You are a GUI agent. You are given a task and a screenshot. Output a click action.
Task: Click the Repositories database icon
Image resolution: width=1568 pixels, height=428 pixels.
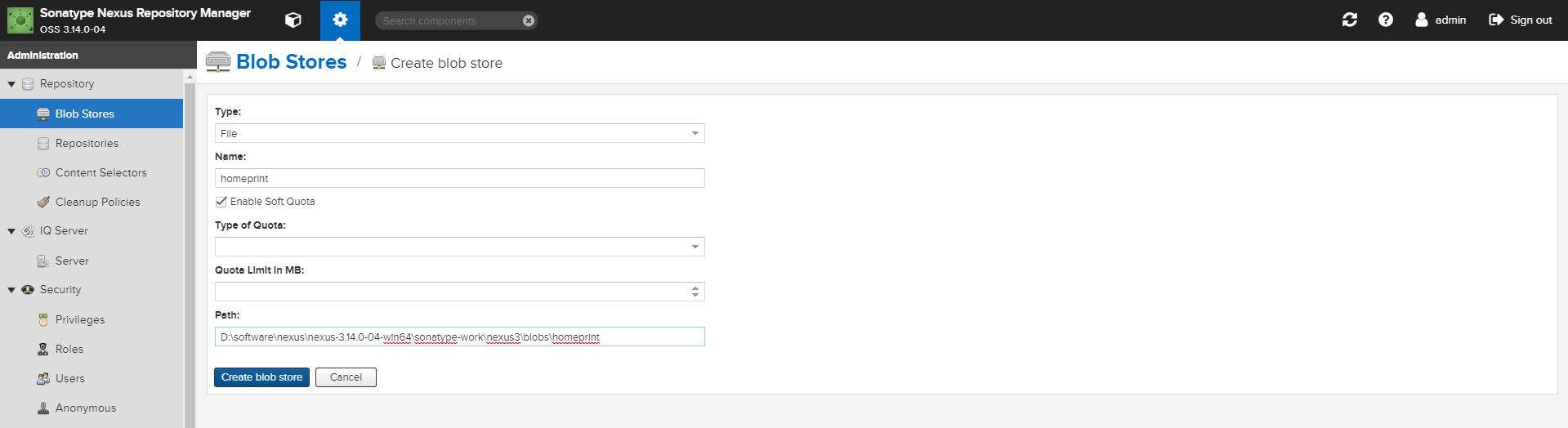click(x=43, y=143)
